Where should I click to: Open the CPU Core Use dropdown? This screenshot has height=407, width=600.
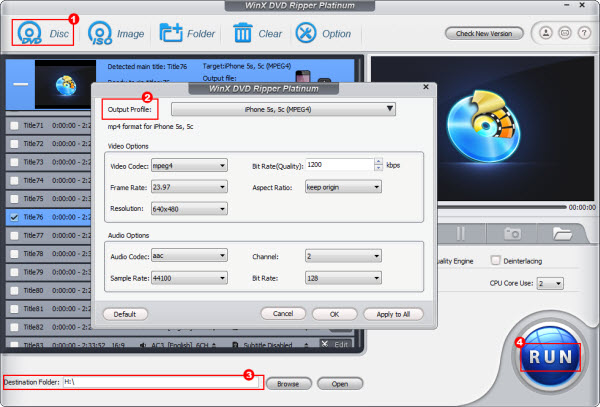tap(550, 283)
